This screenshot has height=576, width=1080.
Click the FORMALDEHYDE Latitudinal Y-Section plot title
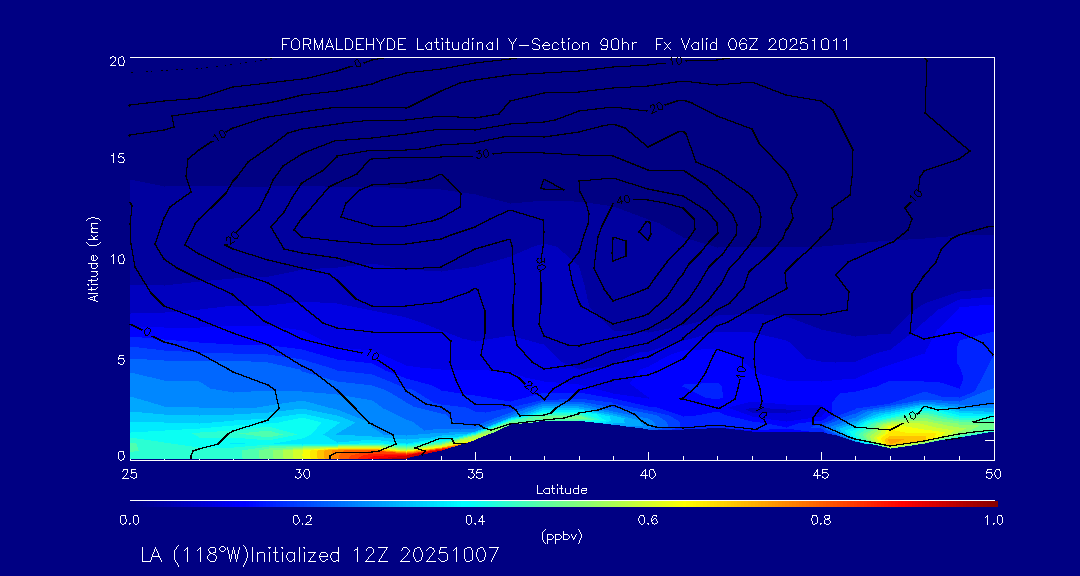[x=565, y=45]
